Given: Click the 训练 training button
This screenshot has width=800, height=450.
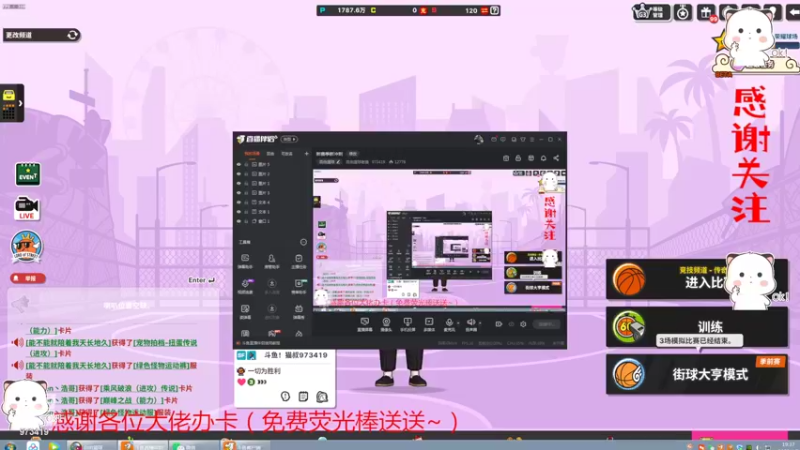Looking at the screenshot, I should [x=697, y=327].
